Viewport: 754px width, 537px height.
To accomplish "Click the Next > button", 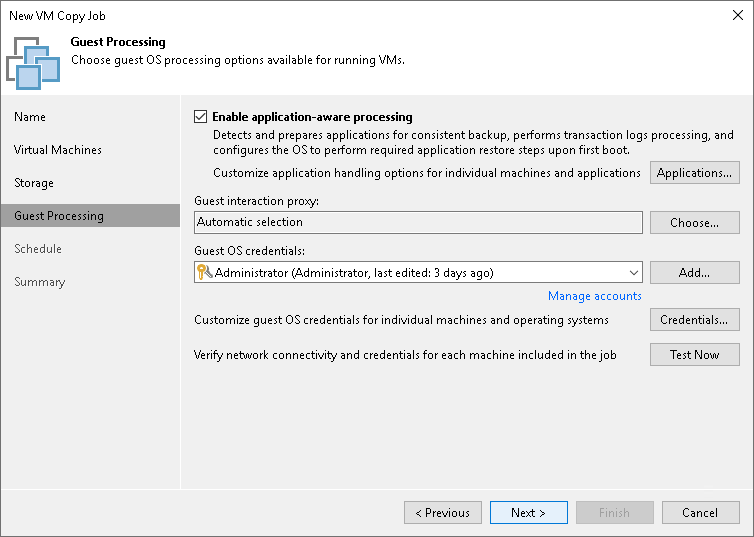I will click(528, 512).
